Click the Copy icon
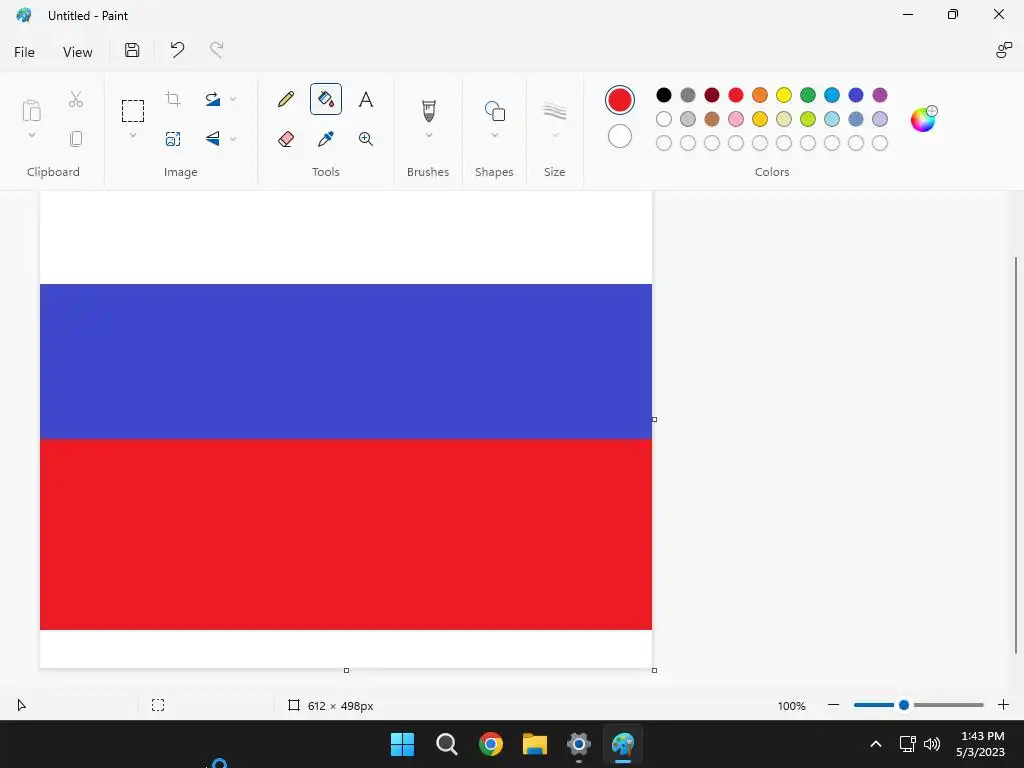The height and width of the screenshot is (768, 1024). tap(76, 138)
